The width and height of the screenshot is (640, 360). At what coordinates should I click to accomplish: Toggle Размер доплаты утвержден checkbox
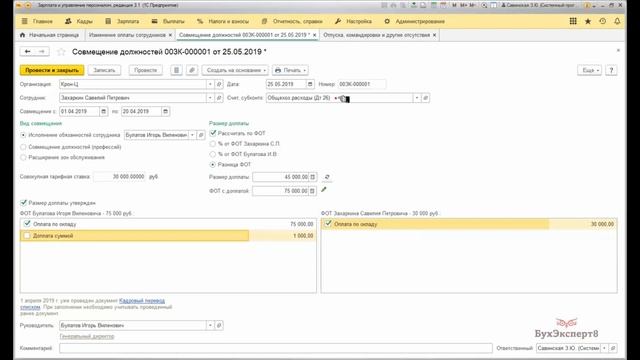(x=23, y=202)
